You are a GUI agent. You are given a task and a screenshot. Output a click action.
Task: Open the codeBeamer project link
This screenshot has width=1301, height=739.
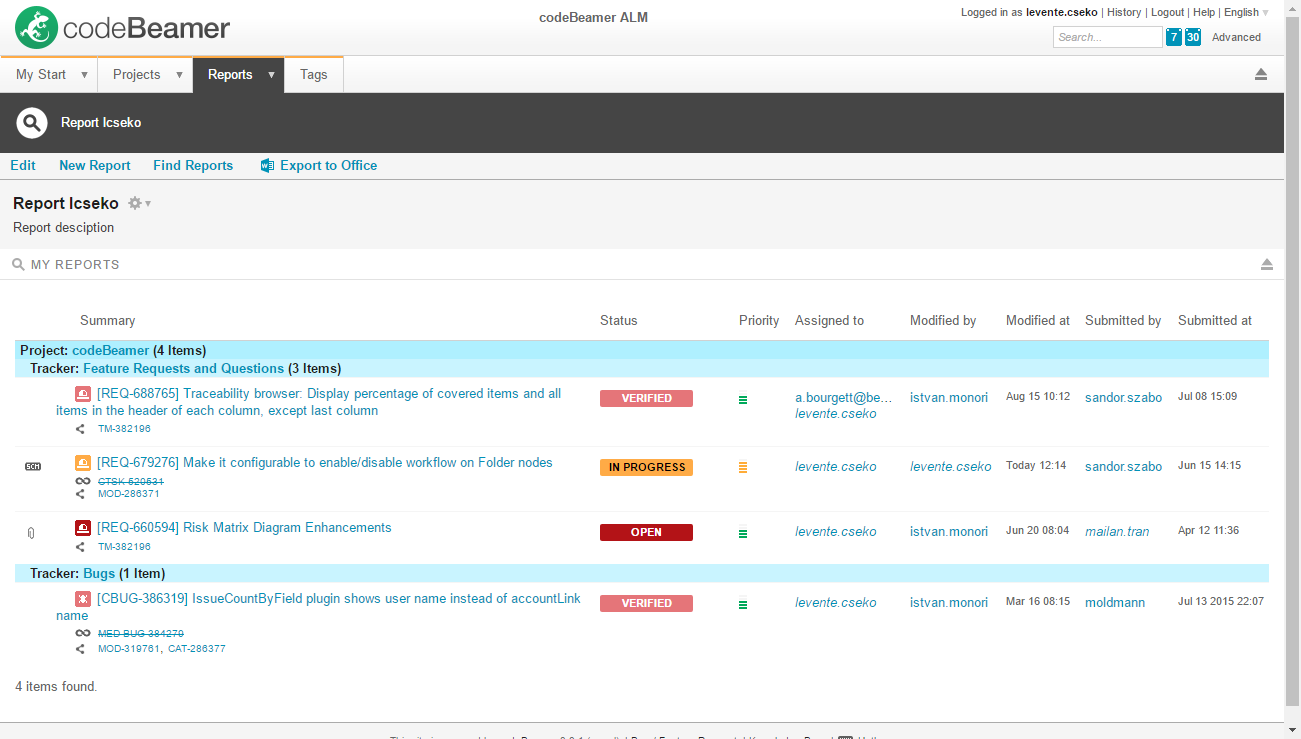pyautogui.click(x=111, y=351)
